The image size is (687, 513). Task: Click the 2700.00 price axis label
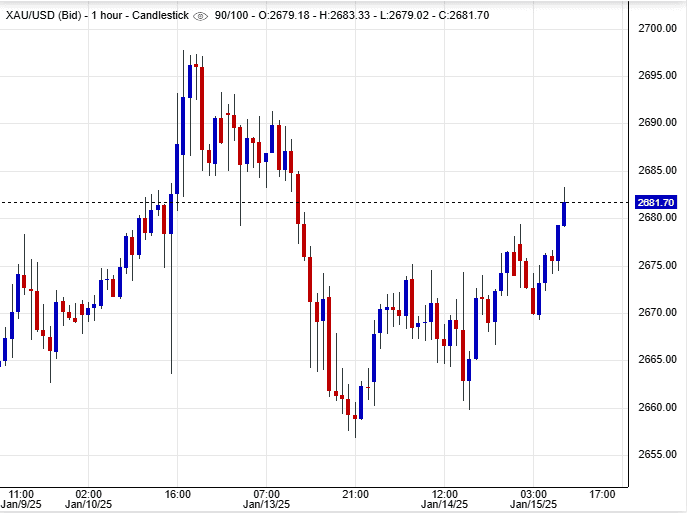tap(657, 28)
